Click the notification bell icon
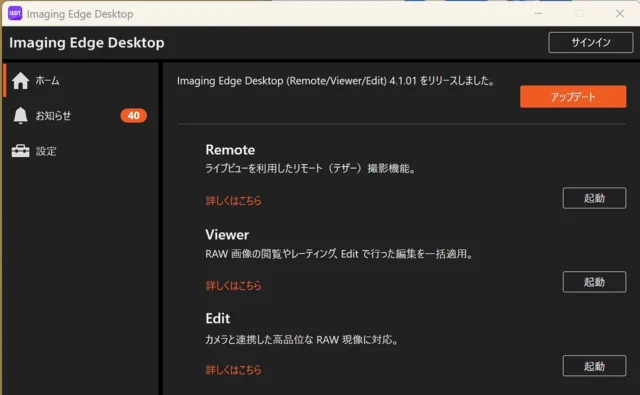Image resolution: width=640 pixels, height=395 pixels. (x=20, y=115)
